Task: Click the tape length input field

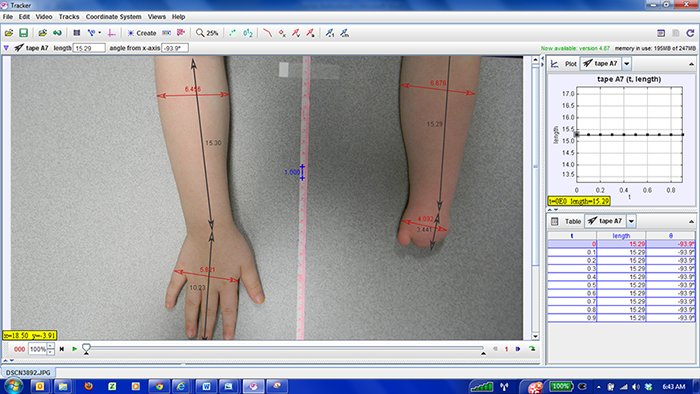Action: click(89, 48)
